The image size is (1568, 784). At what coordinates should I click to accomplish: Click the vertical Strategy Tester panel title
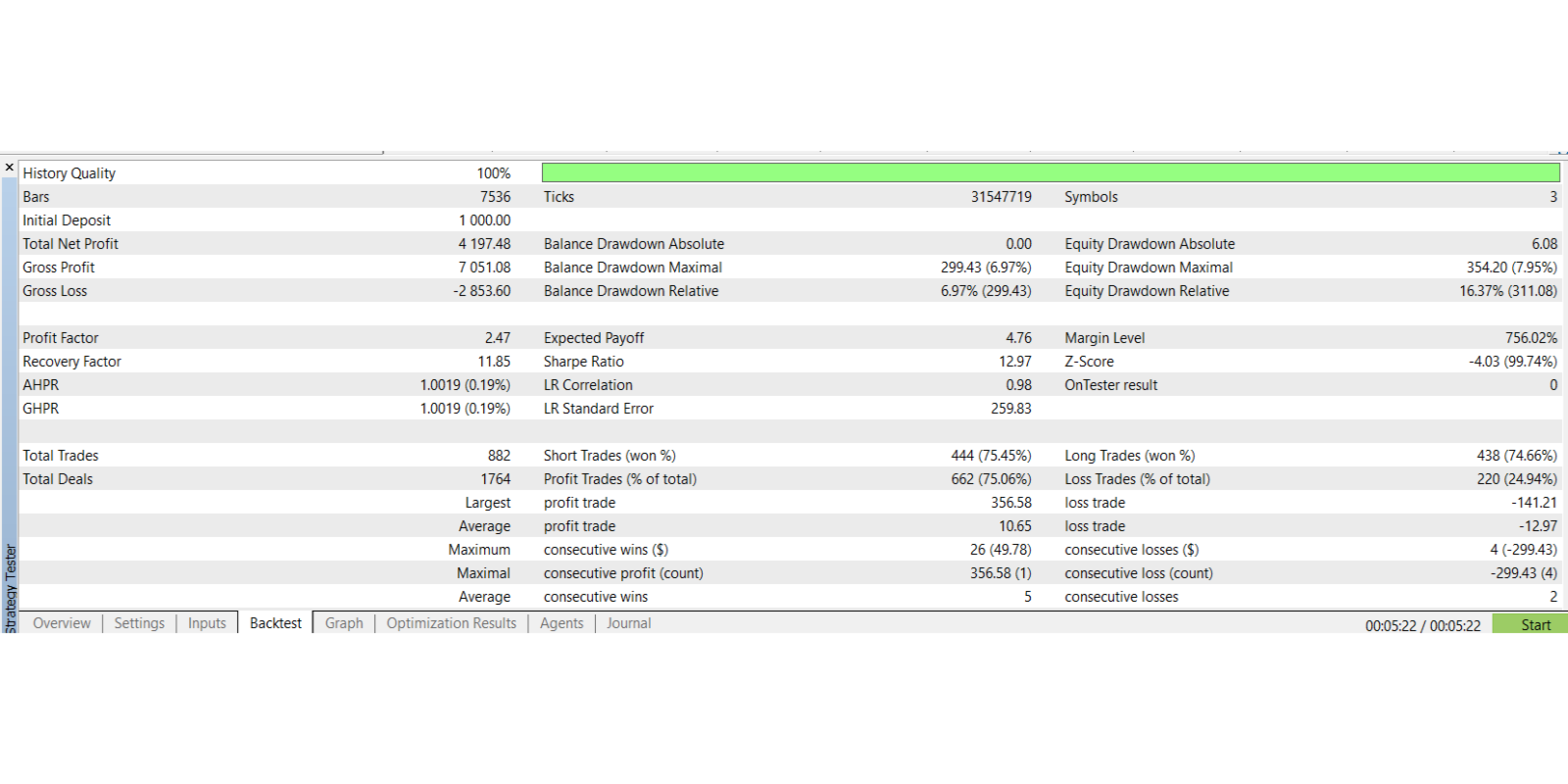[x=10, y=588]
